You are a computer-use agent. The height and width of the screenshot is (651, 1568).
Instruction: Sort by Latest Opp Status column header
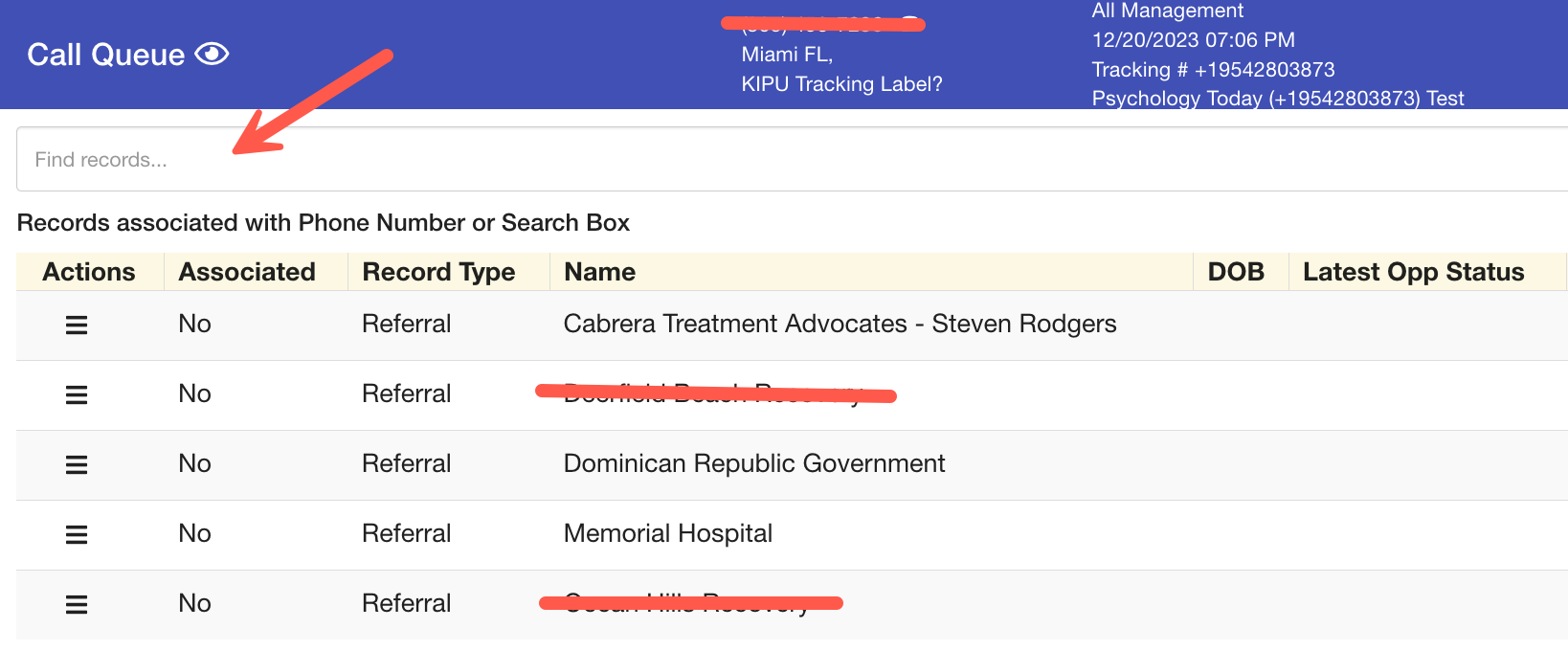[1413, 272]
